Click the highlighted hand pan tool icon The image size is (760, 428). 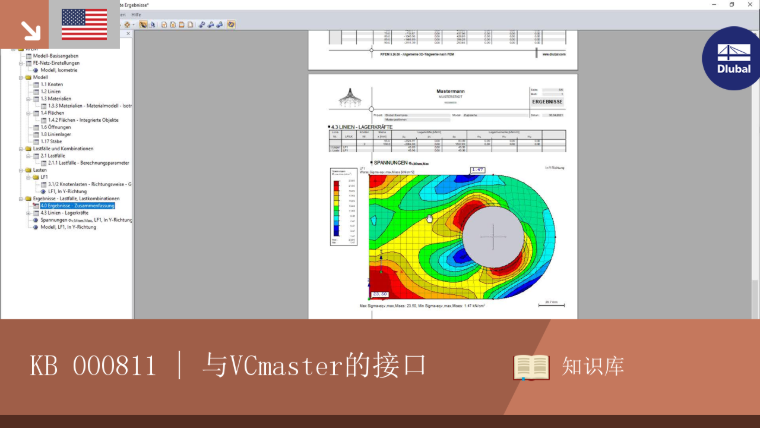click(143, 24)
